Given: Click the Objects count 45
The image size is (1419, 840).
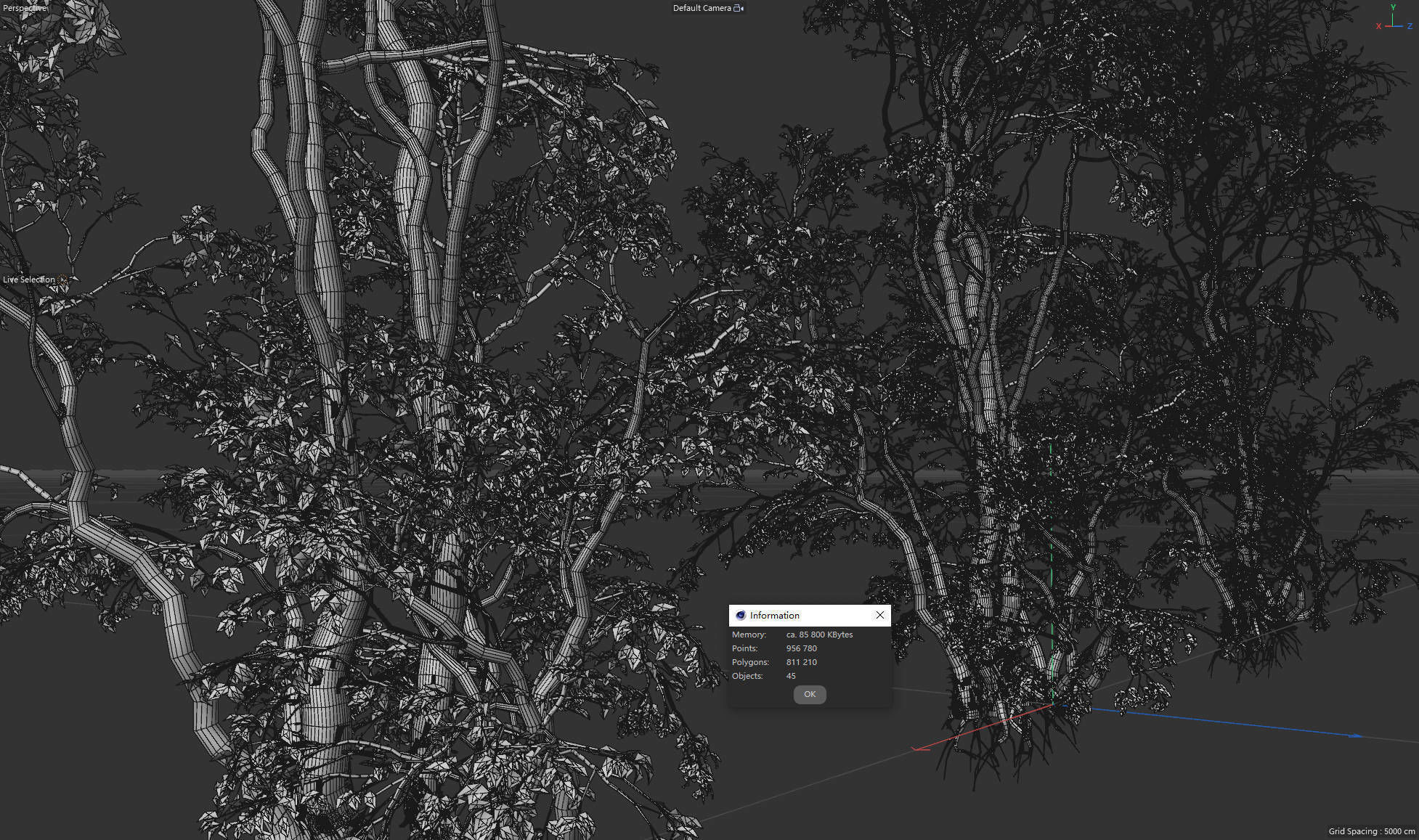Looking at the screenshot, I should pos(791,676).
